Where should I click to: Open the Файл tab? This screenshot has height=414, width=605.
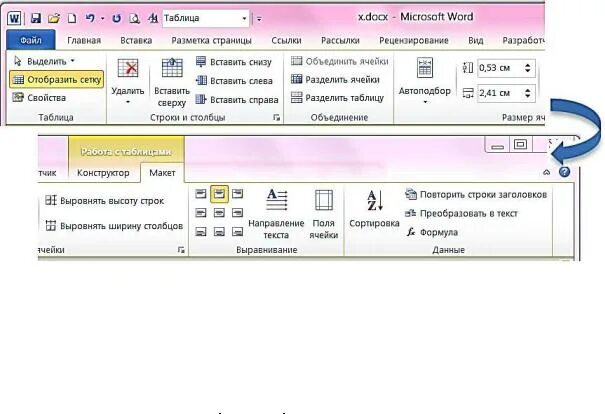31,40
